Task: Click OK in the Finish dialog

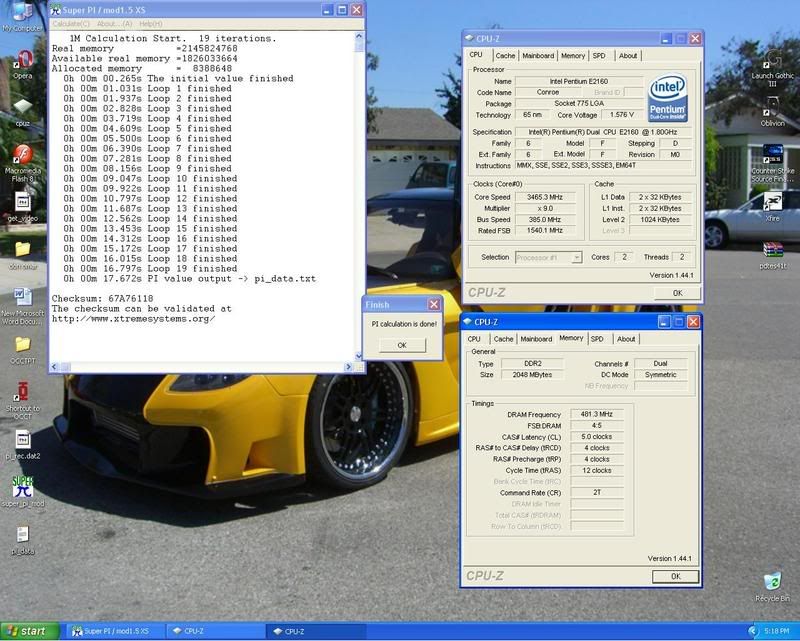Action: 402,345
